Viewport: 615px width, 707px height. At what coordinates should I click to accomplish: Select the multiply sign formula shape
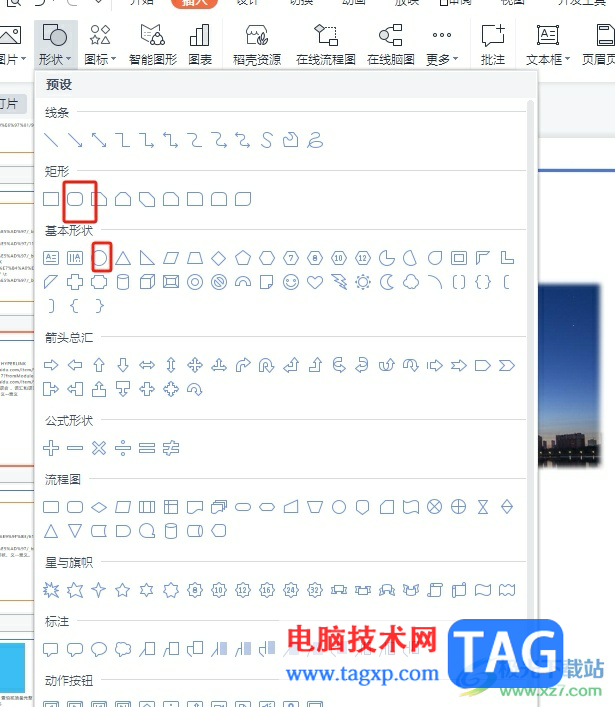[99, 448]
